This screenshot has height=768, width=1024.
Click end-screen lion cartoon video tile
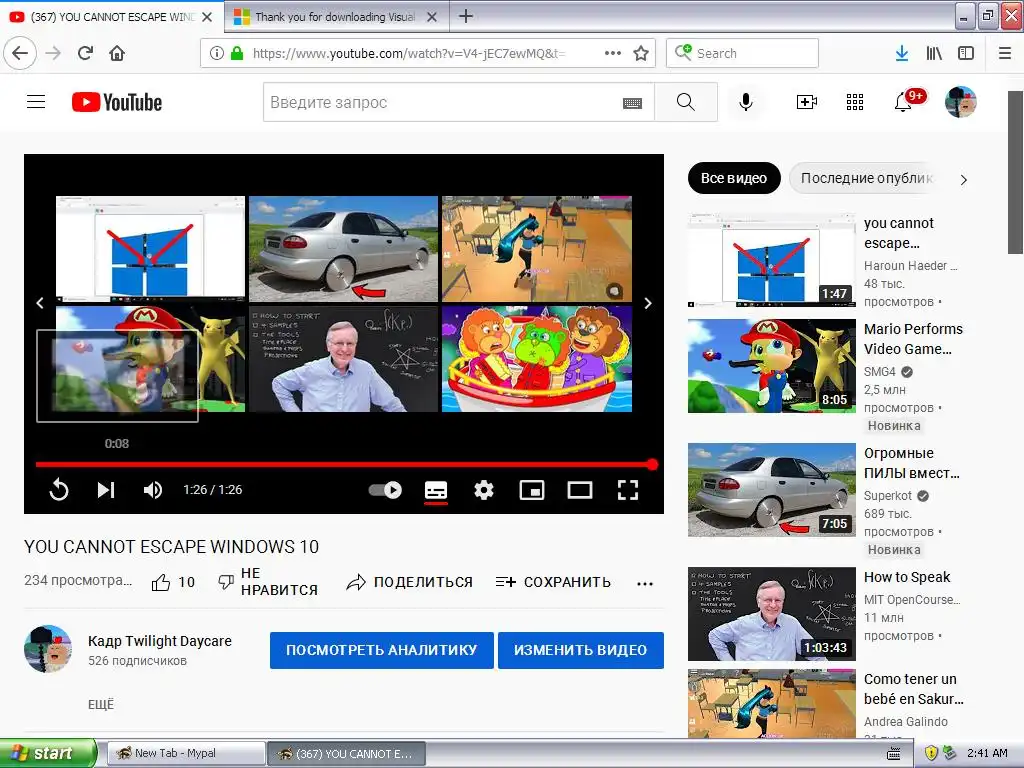tap(537, 359)
